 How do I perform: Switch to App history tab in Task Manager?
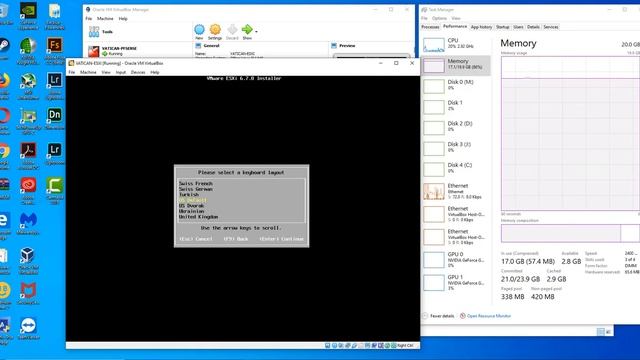point(481,27)
